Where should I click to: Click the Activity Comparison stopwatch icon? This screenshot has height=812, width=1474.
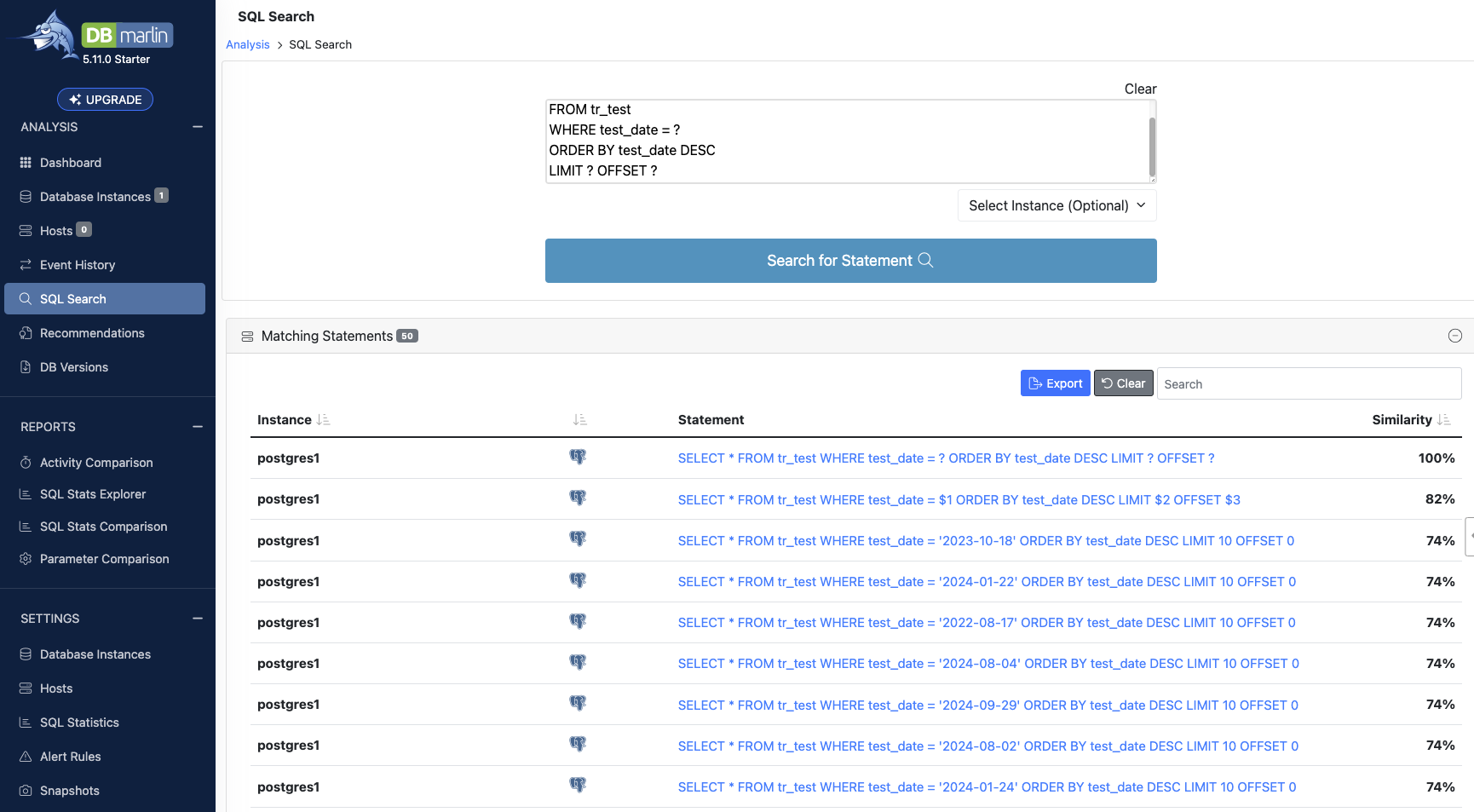[26, 463]
